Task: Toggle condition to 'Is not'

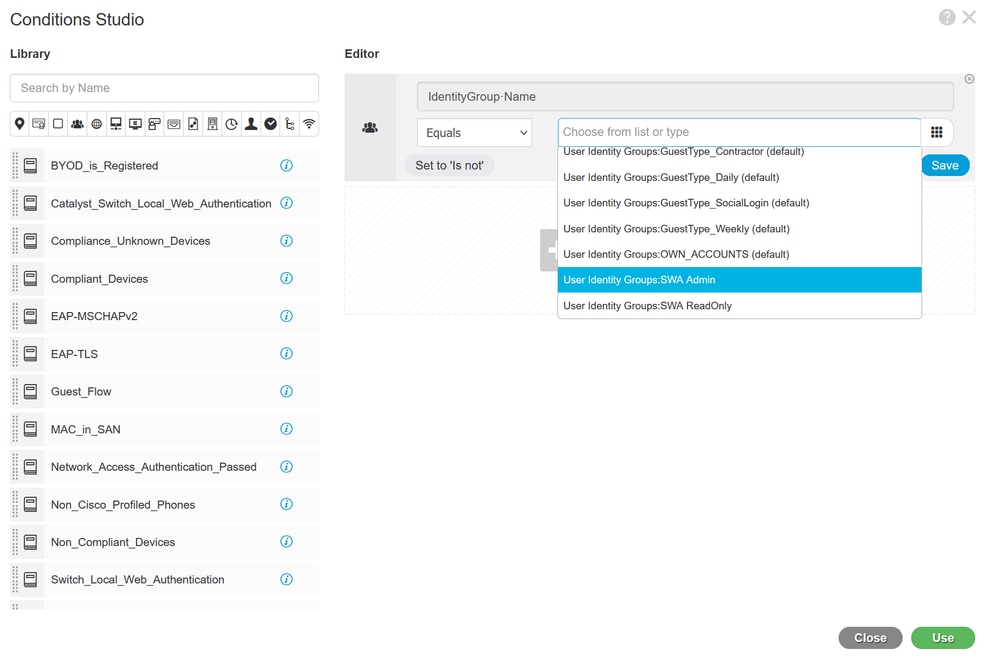Action: tap(450, 166)
